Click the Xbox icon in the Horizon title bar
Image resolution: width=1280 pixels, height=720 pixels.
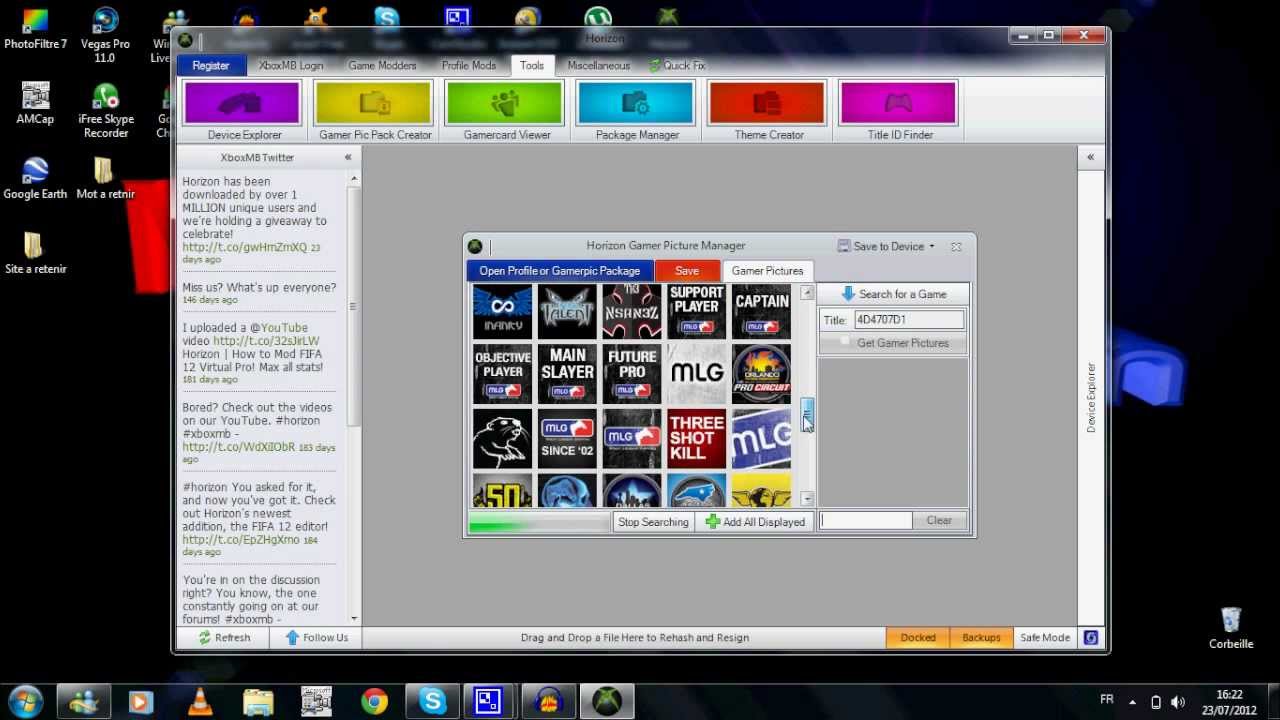185,40
